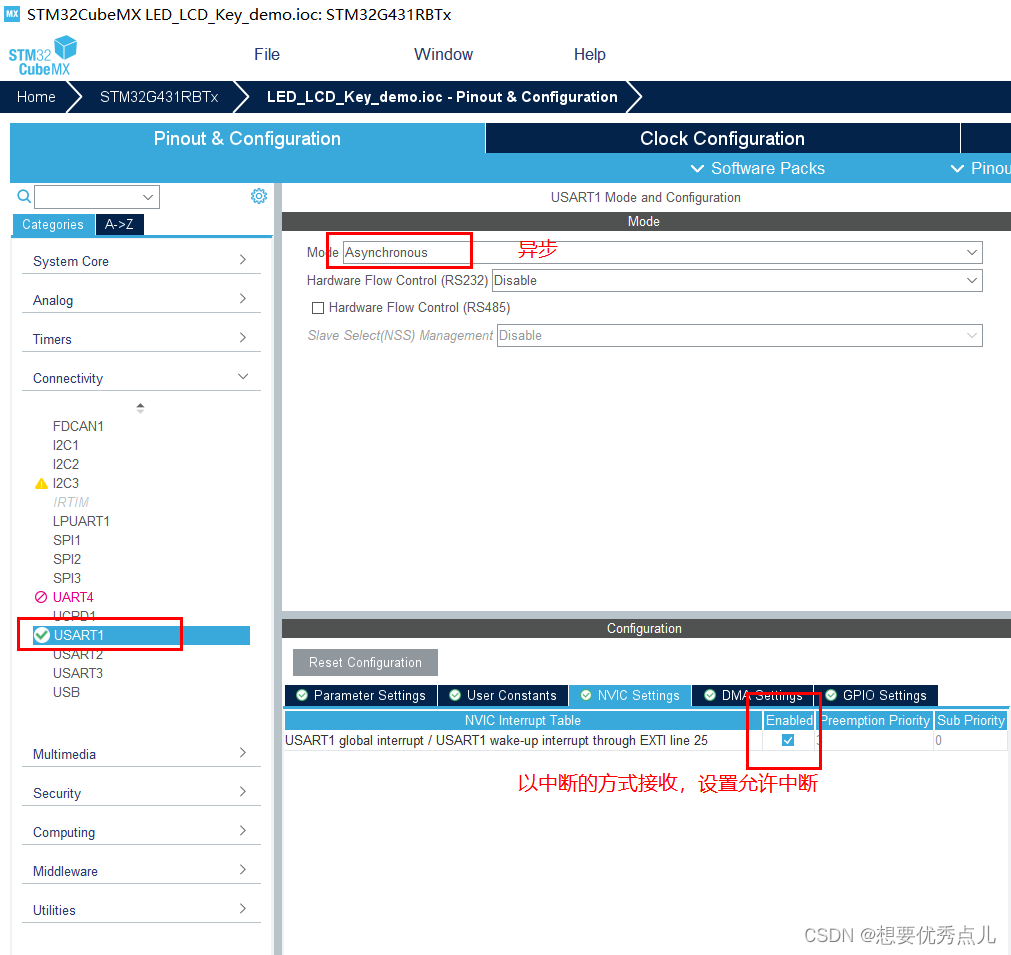Select USB peripheral
The image size is (1011, 955).
66,693
